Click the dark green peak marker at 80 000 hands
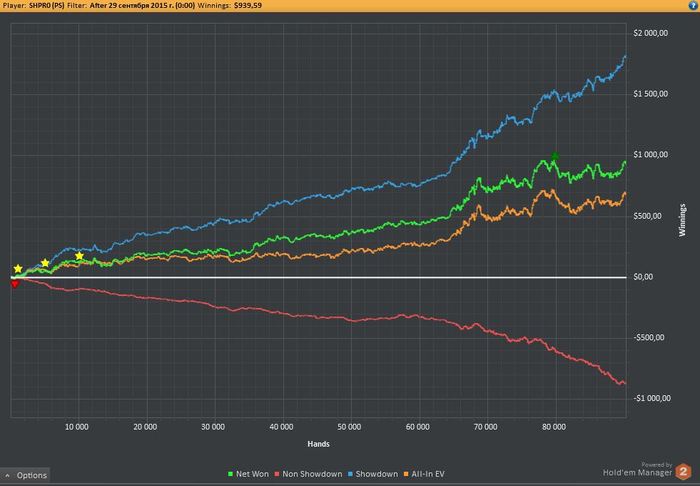Viewport: 700px width, 486px height. point(555,156)
